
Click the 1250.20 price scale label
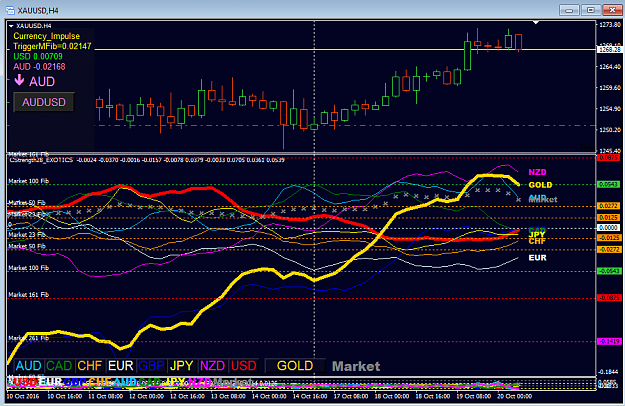[x=610, y=130]
